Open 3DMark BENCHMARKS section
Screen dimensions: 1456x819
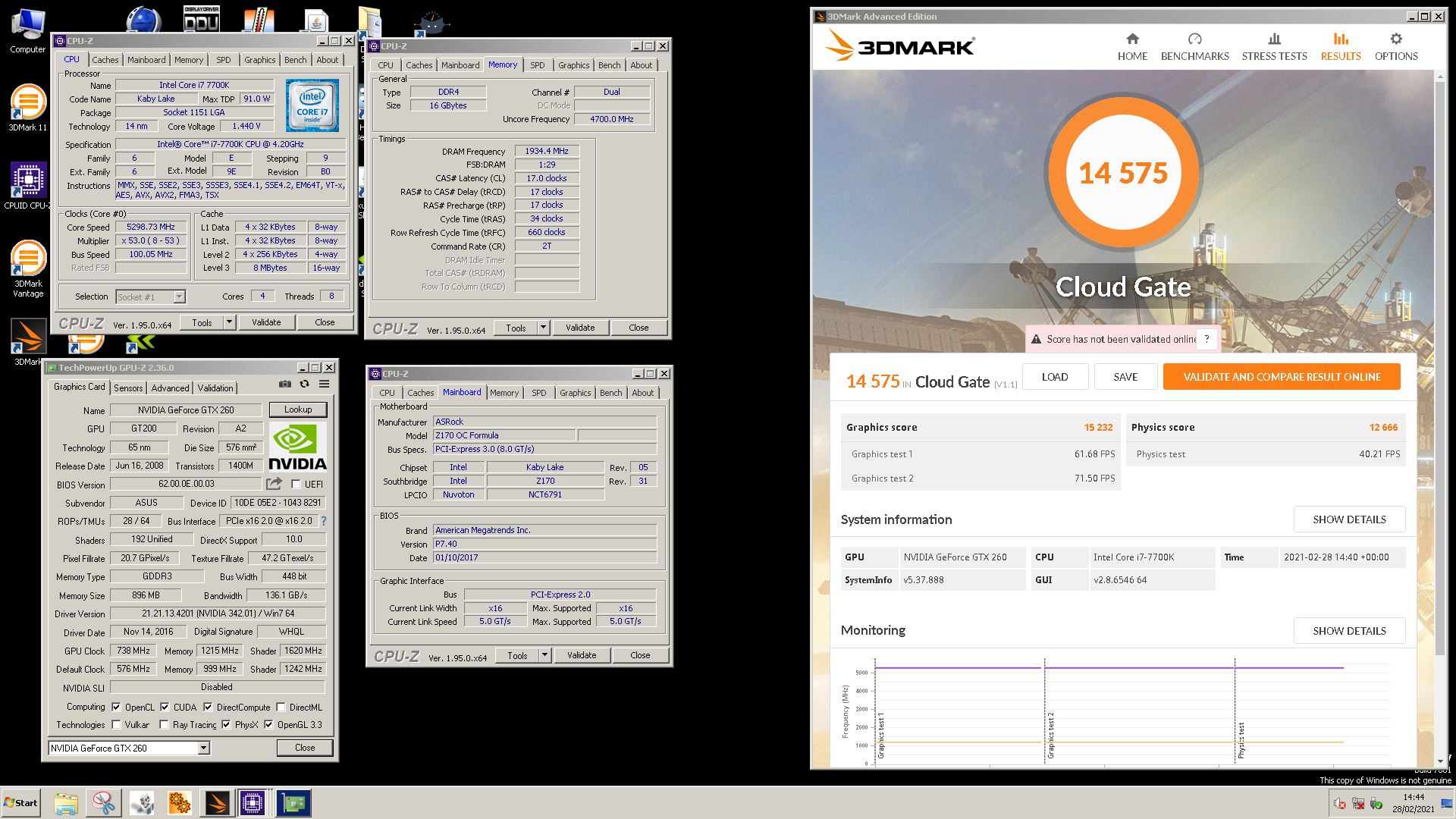click(x=1194, y=47)
